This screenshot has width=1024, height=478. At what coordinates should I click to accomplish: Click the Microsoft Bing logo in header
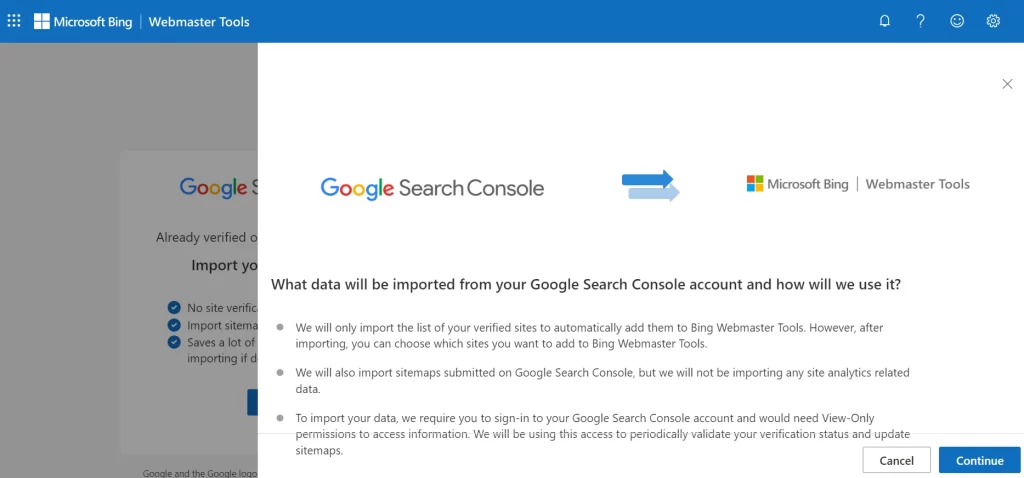[x=83, y=21]
